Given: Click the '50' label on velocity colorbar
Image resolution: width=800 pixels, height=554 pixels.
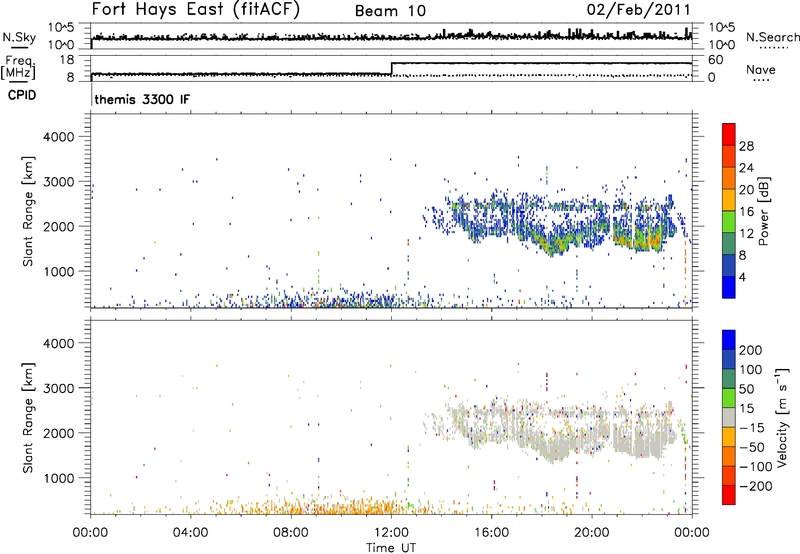Looking at the screenshot, I should (746, 389).
